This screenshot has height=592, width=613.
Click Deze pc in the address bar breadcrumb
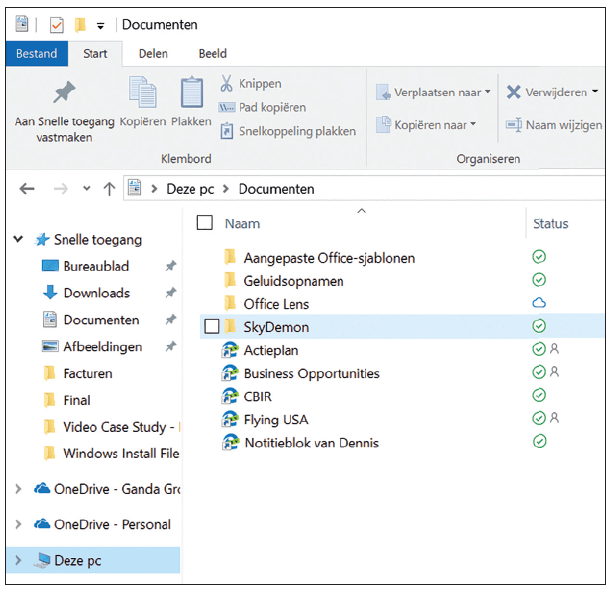[190, 189]
